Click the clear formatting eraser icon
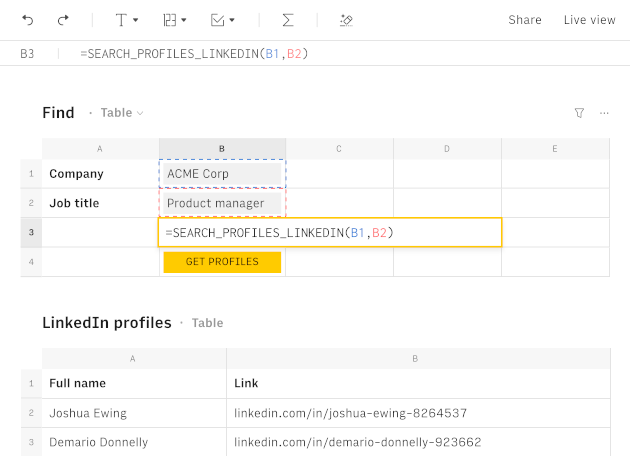 point(346,20)
